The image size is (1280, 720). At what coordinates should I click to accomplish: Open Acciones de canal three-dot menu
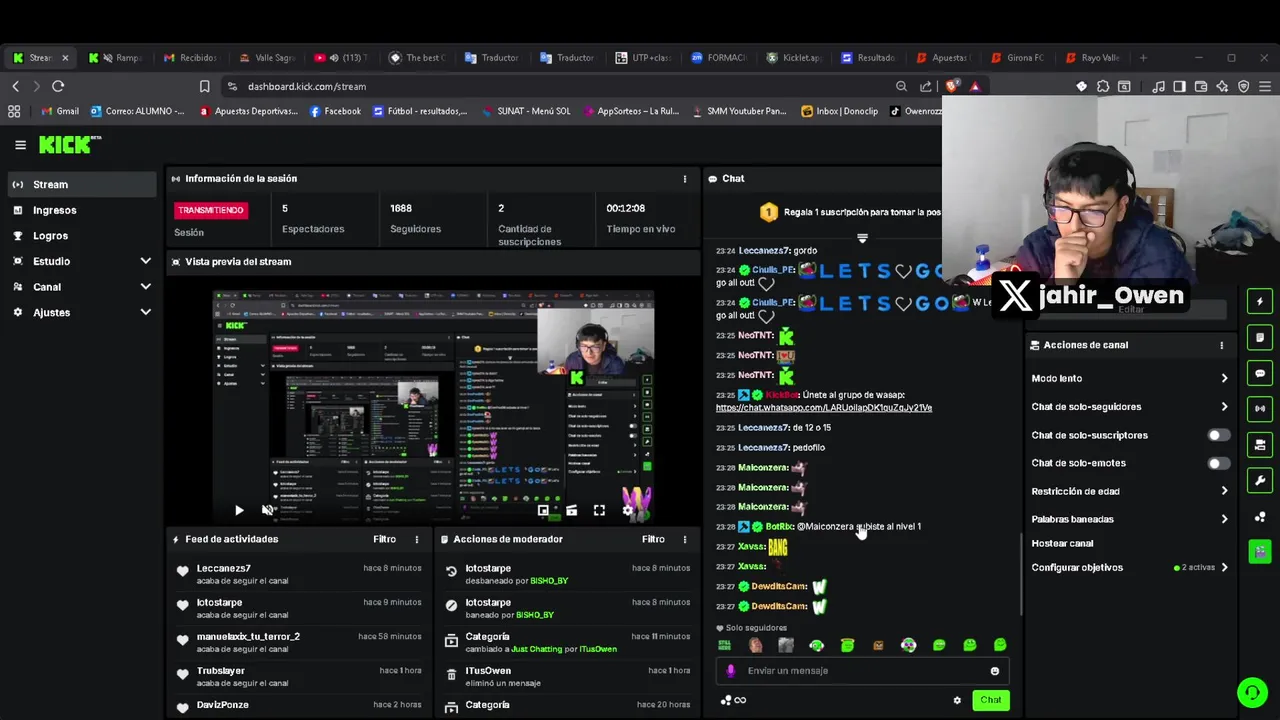pyautogui.click(x=1221, y=345)
